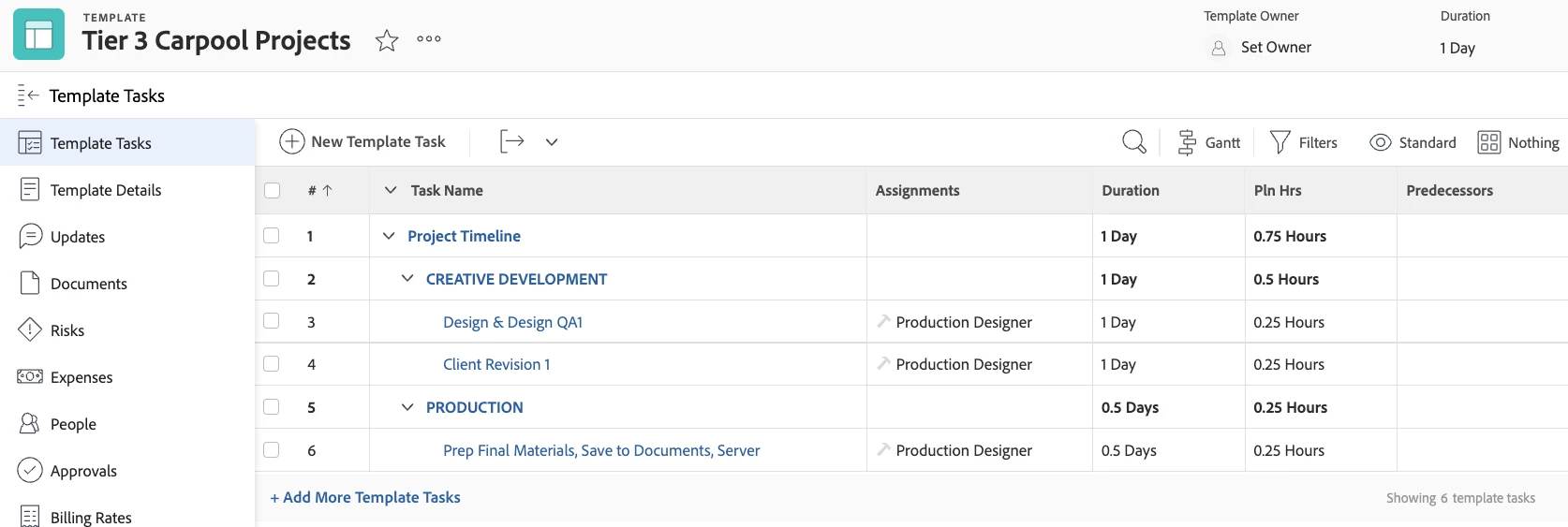Collapse the Project Timeline task group
This screenshot has width=1568, height=527.
point(390,236)
